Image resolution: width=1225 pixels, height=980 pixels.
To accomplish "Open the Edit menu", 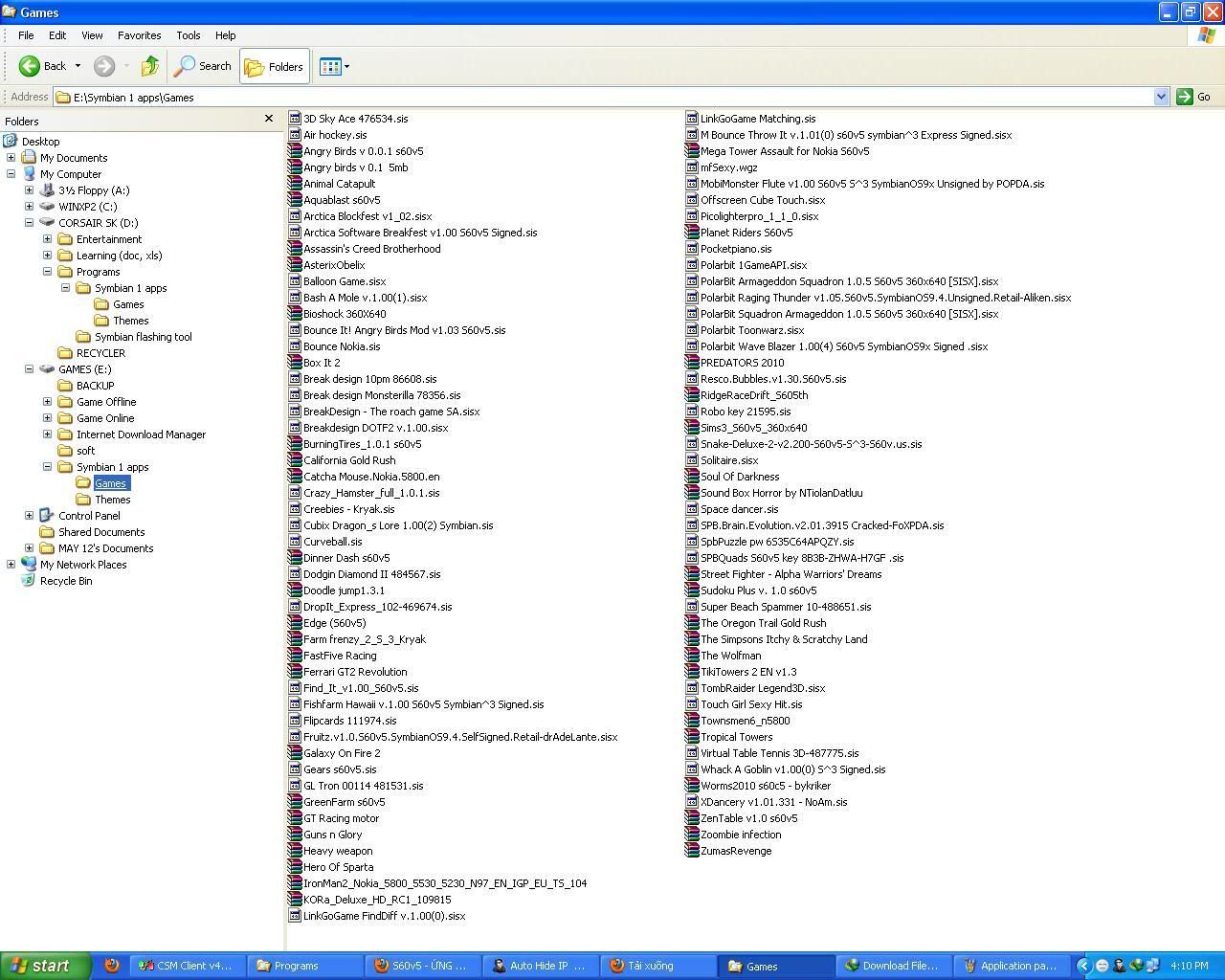I will click(57, 35).
